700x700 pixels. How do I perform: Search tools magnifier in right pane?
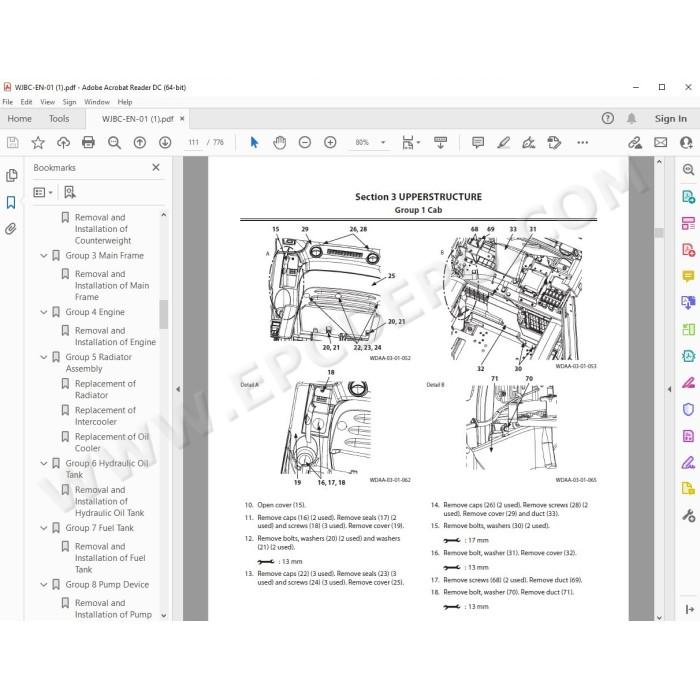(688, 170)
